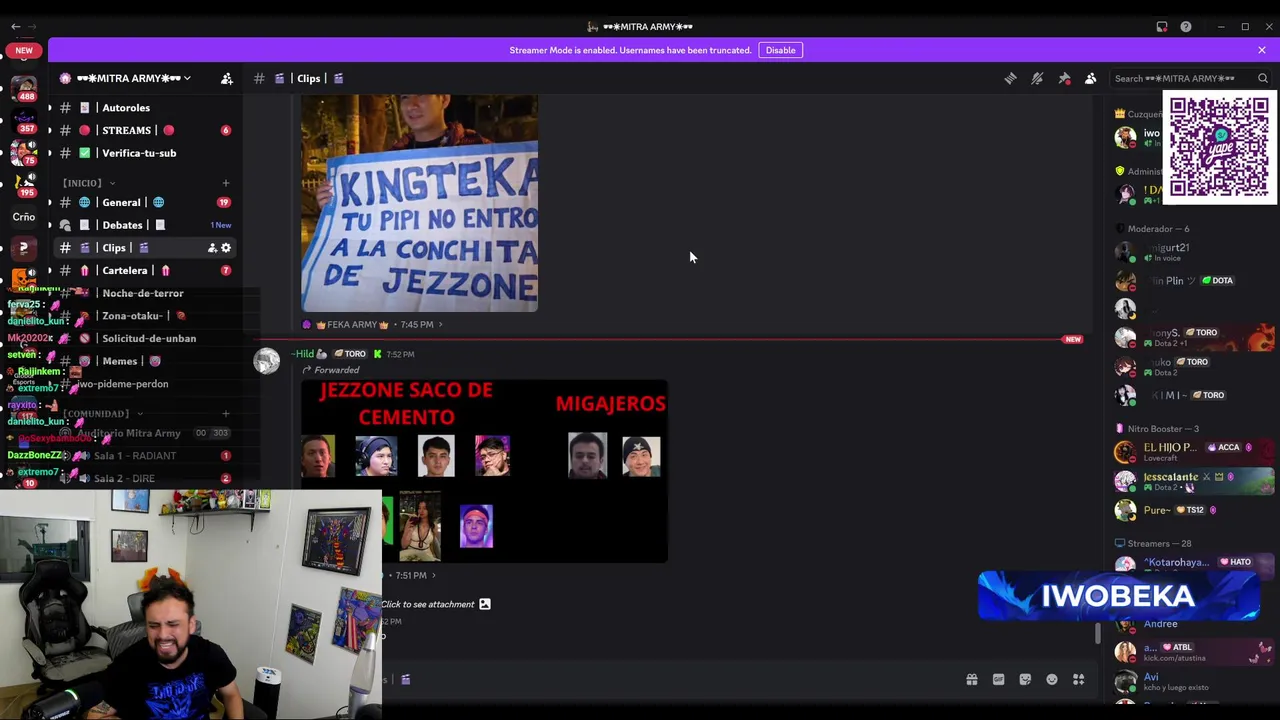Create channel in INICIO category plus
This screenshot has width=1280, height=720.
click(226, 183)
